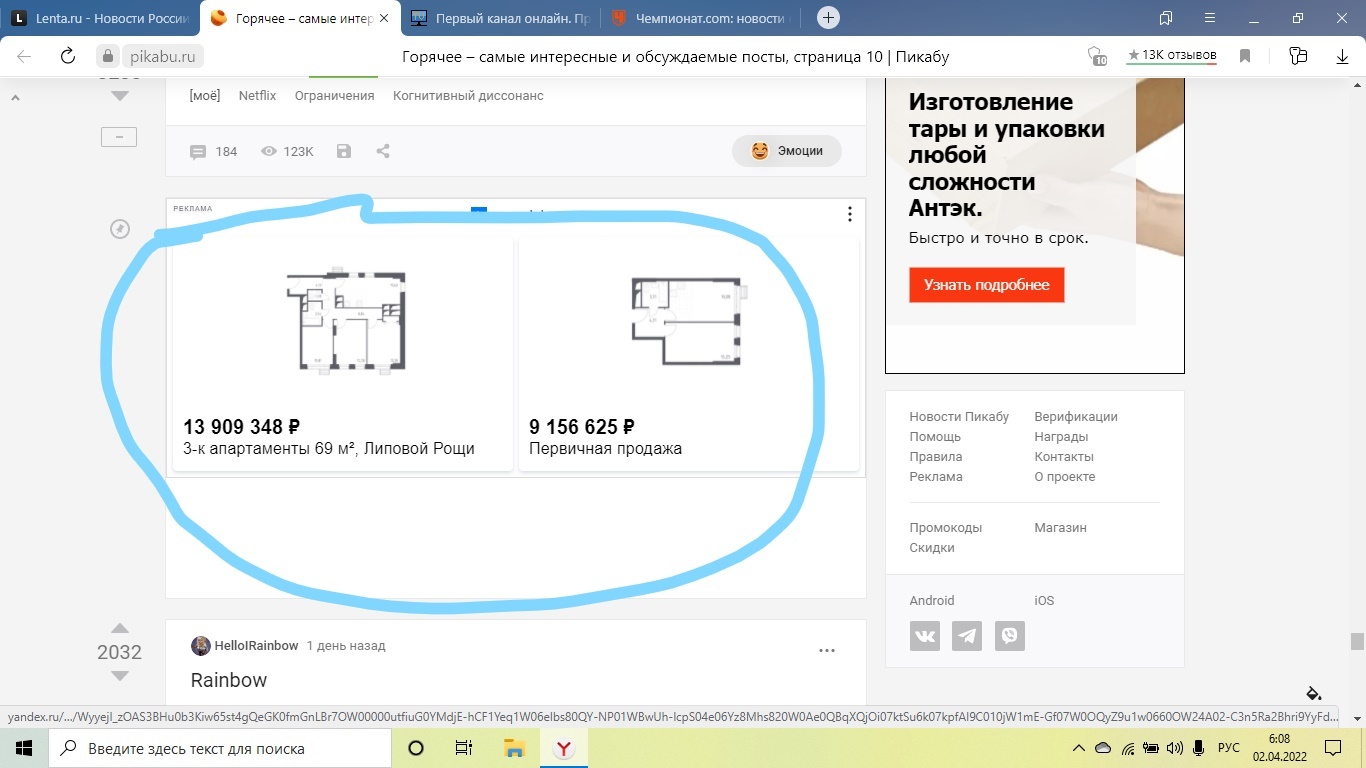The height and width of the screenshot is (768, 1366).
Task: Open the Магазин link
Action: [x=1060, y=528]
